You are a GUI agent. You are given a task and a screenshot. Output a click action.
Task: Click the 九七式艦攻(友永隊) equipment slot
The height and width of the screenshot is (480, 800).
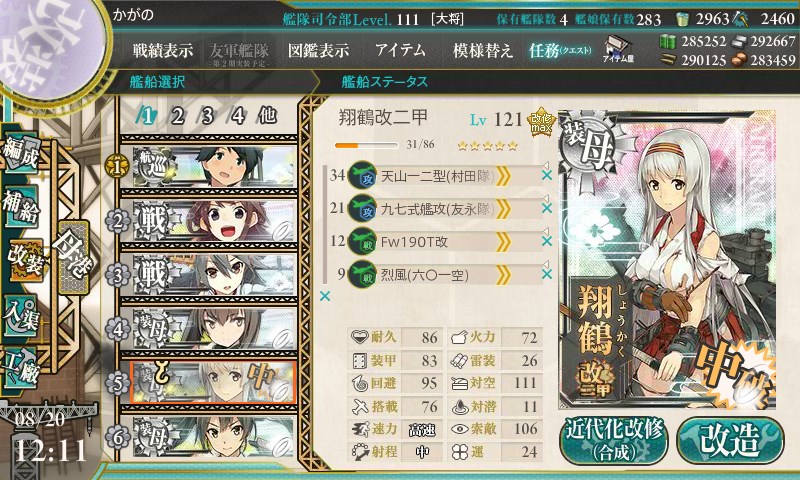pyautogui.click(x=446, y=209)
